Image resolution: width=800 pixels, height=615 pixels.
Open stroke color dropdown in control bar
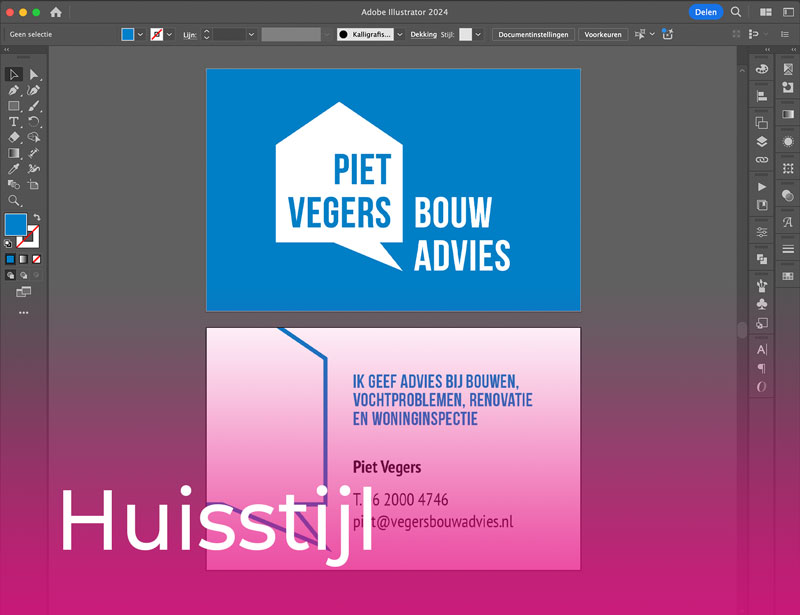(x=169, y=34)
